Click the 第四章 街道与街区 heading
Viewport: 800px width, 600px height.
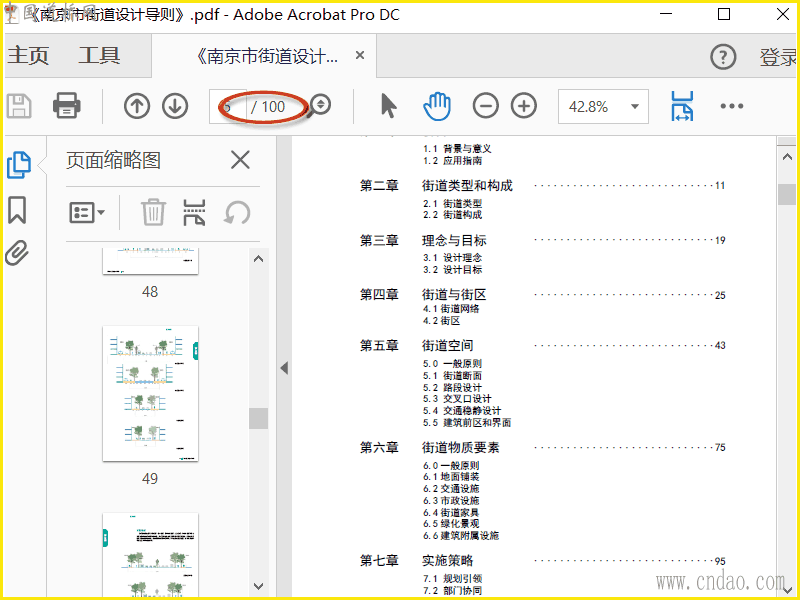pos(423,295)
